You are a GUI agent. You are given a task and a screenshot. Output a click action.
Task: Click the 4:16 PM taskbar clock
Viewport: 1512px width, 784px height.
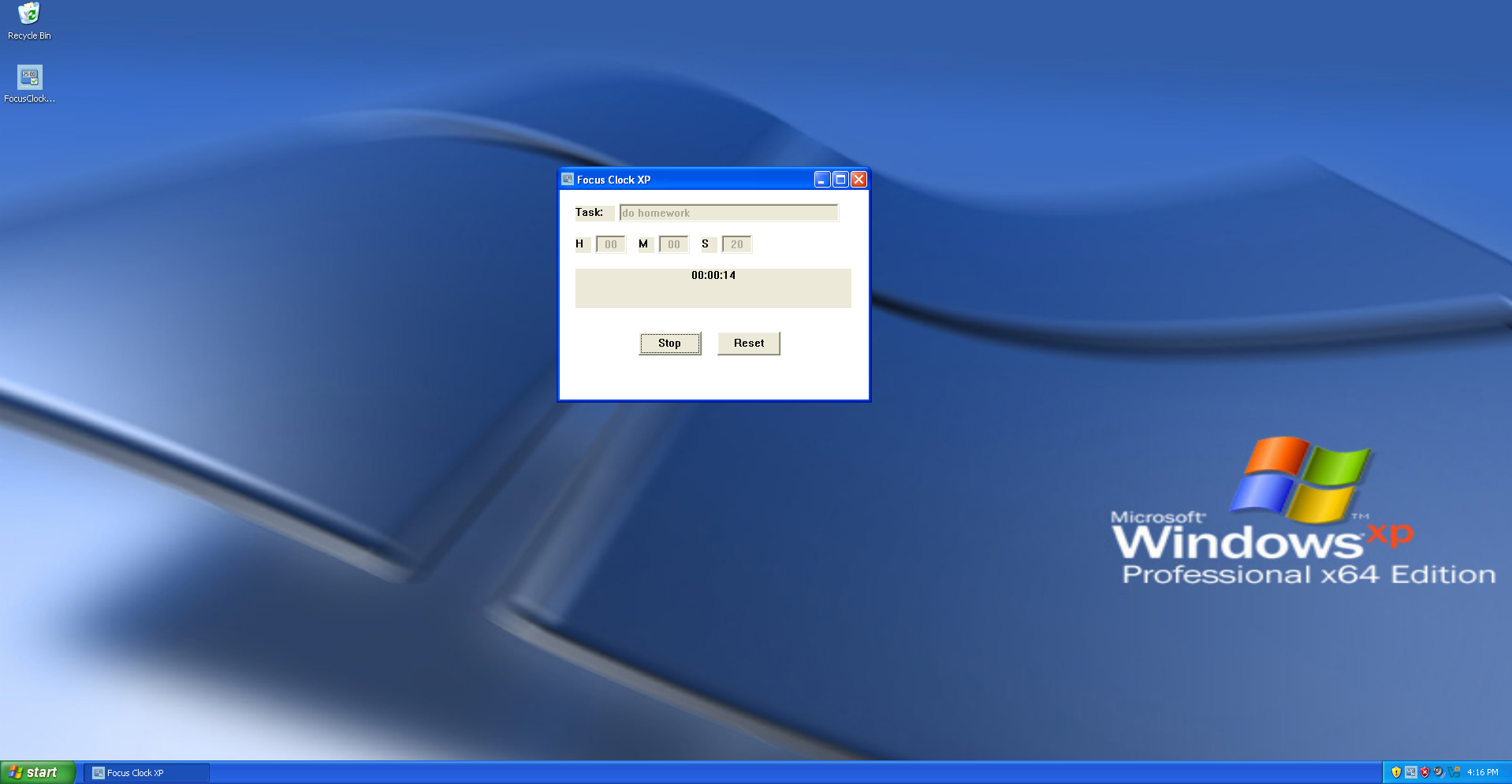coord(1483,772)
